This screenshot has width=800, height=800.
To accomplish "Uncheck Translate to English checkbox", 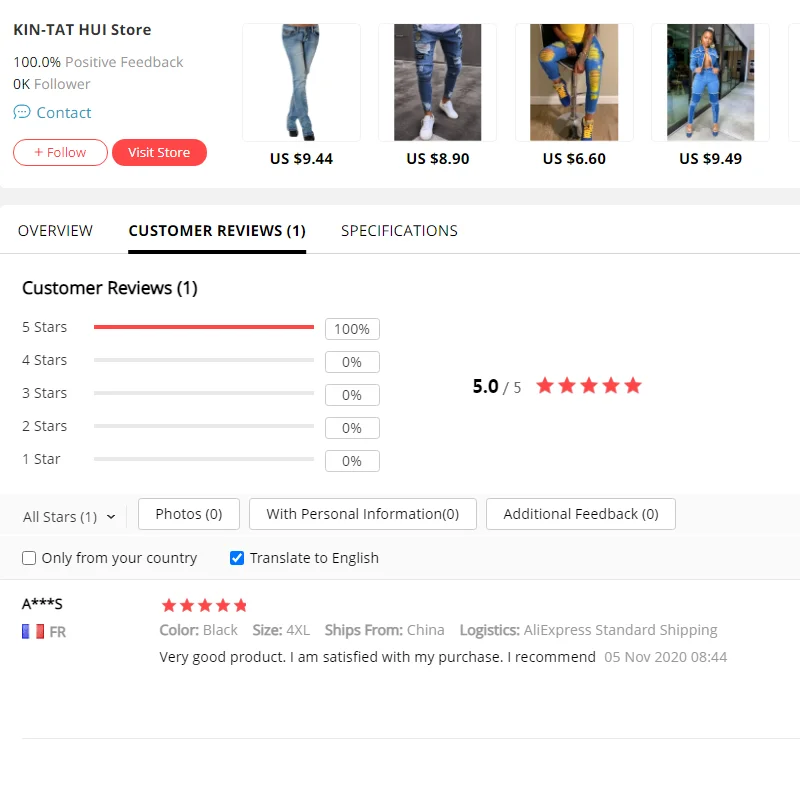I will pos(237,558).
